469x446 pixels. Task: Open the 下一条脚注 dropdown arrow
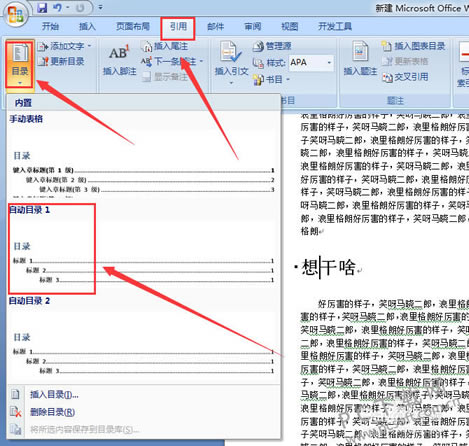click(201, 61)
